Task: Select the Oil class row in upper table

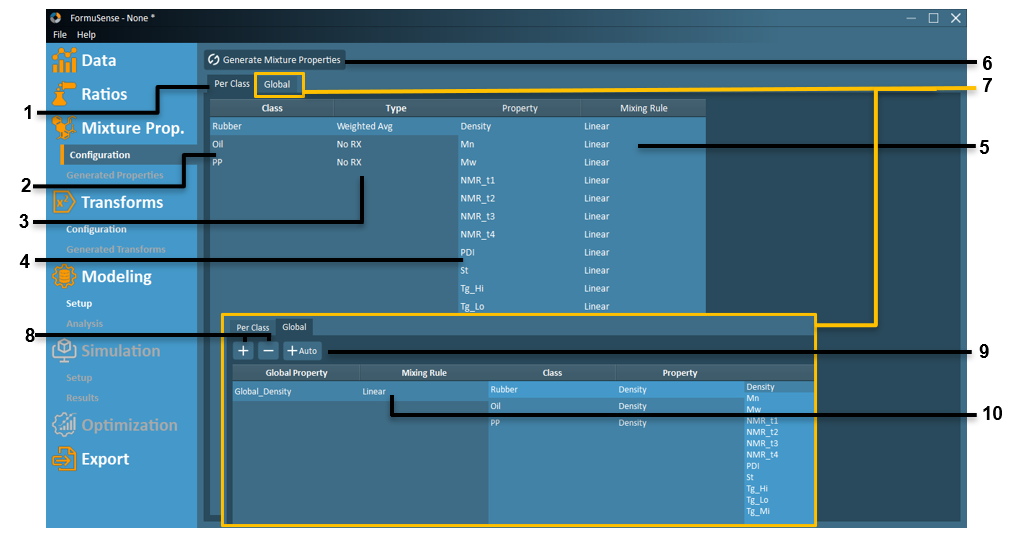Action: [272, 144]
